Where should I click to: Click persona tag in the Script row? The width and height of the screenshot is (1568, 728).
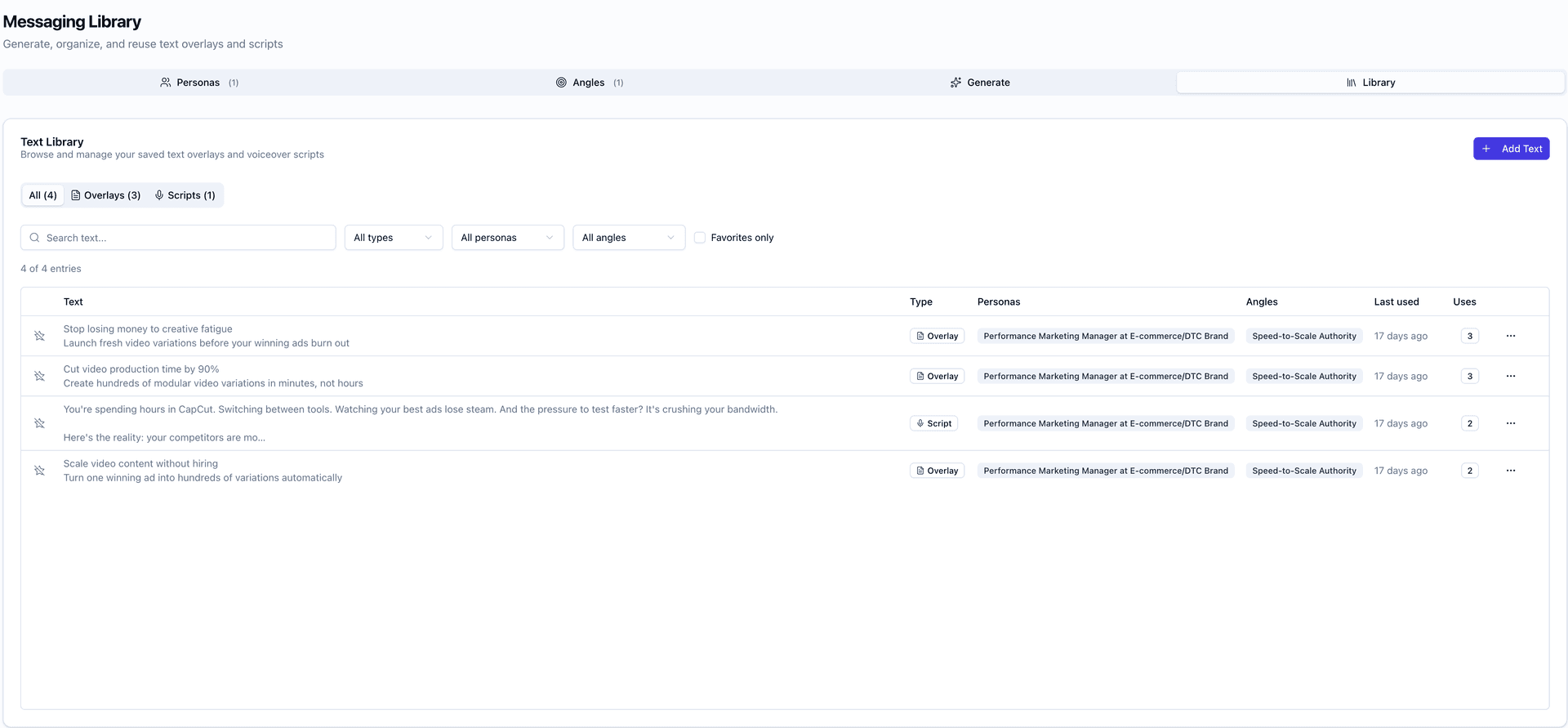pyautogui.click(x=1106, y=423)
